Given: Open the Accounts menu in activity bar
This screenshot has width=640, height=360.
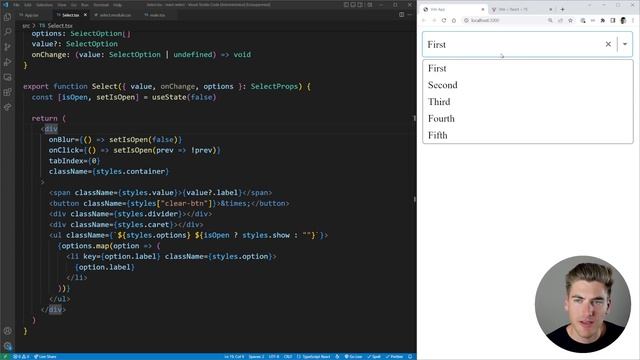Looking at the screenshot, I should [7, 331].
